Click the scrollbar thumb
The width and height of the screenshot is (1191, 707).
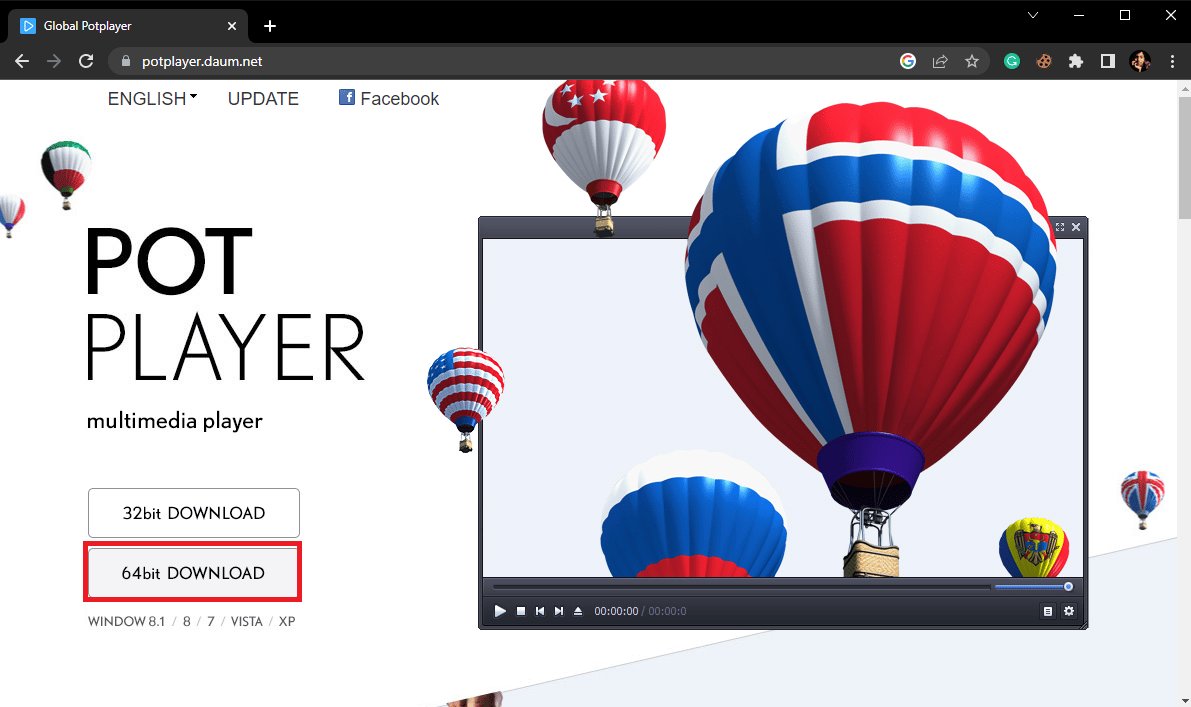[1184, 157]
